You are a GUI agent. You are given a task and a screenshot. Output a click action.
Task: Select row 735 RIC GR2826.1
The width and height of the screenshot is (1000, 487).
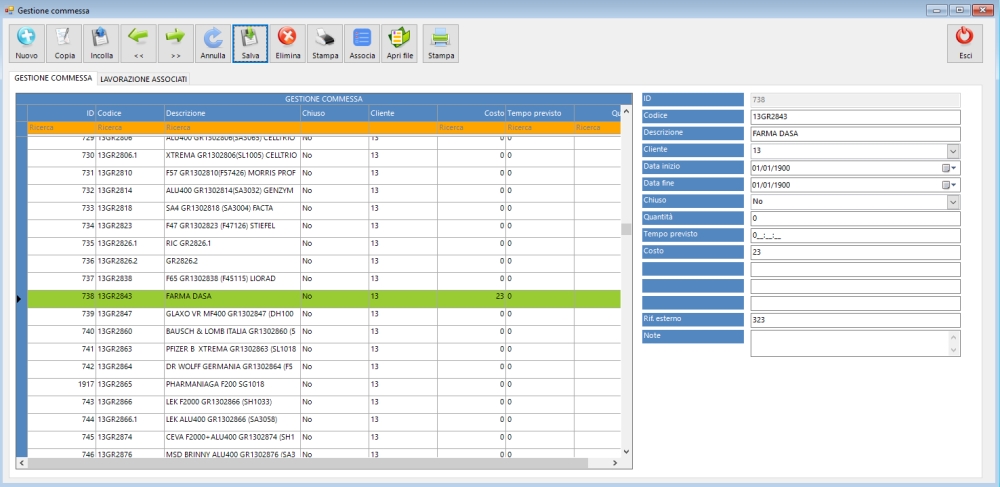pos(324,244)
